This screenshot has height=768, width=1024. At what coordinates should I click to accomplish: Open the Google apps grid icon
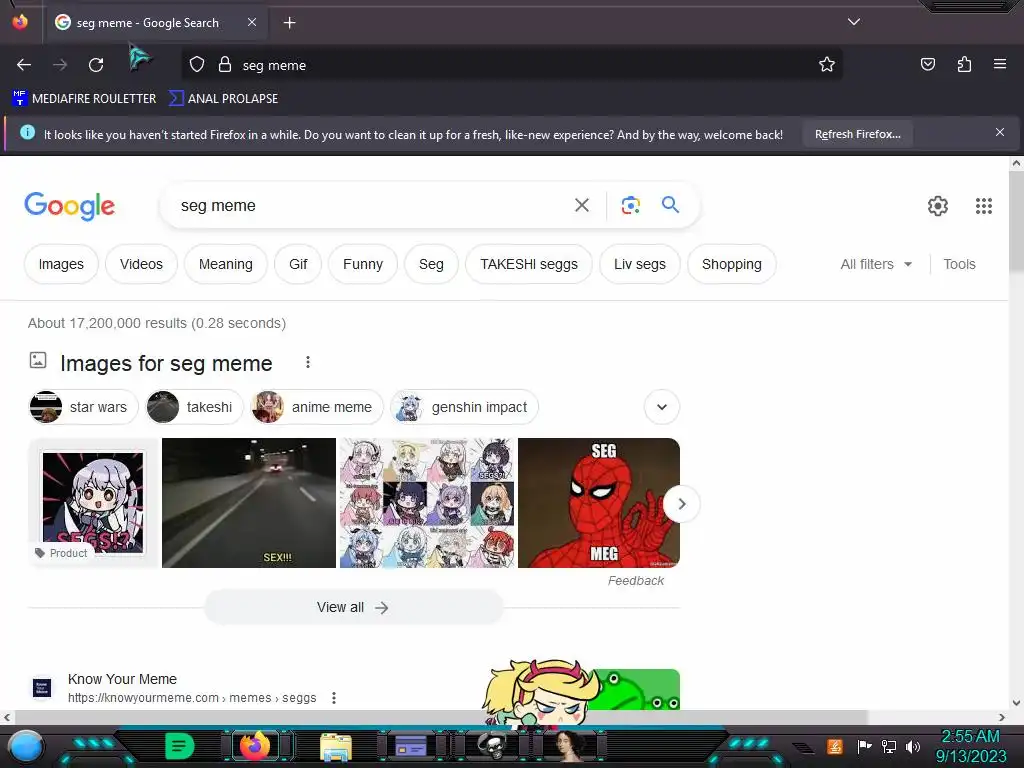tap(984, 206)
